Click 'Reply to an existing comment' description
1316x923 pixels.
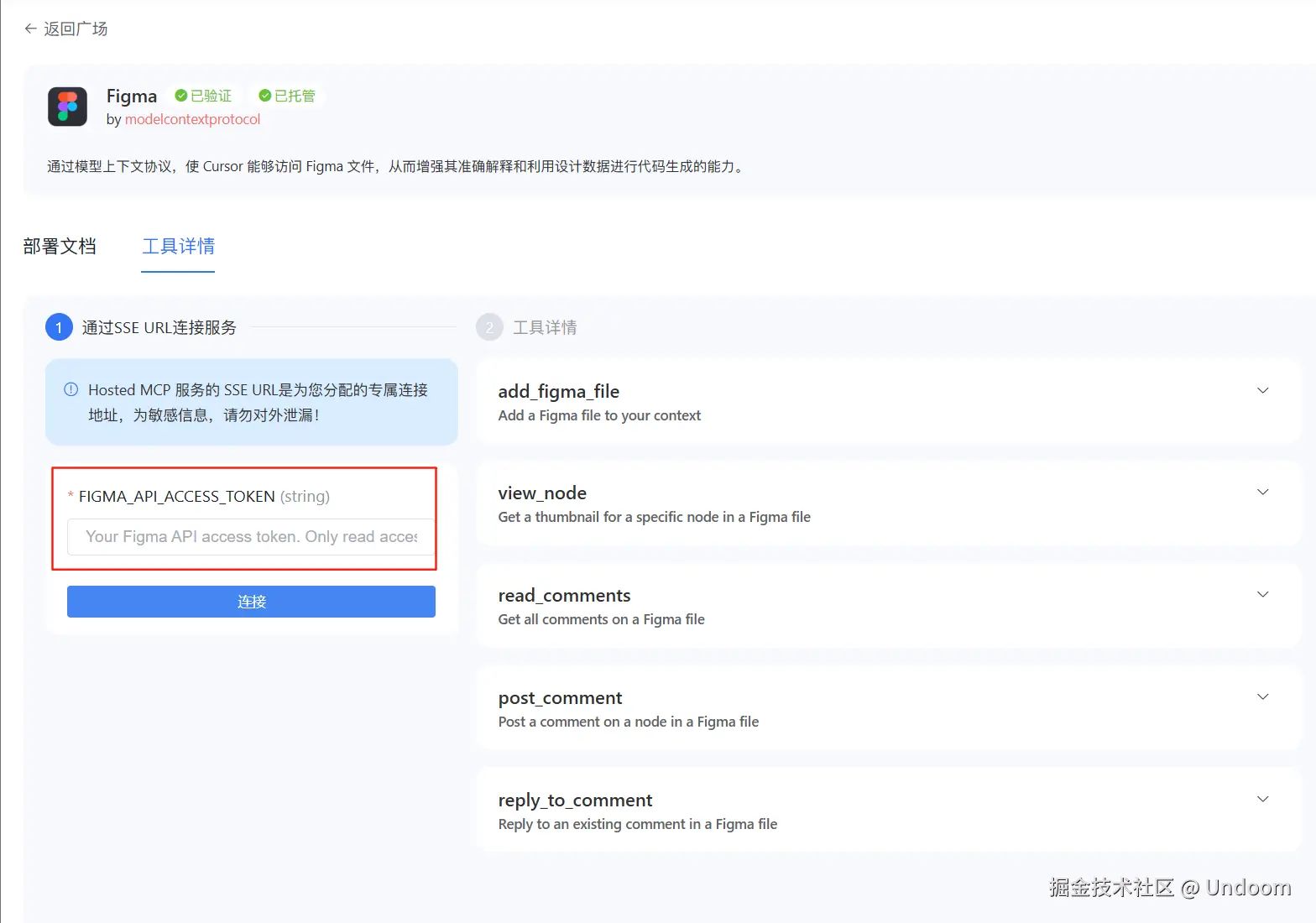638,824
